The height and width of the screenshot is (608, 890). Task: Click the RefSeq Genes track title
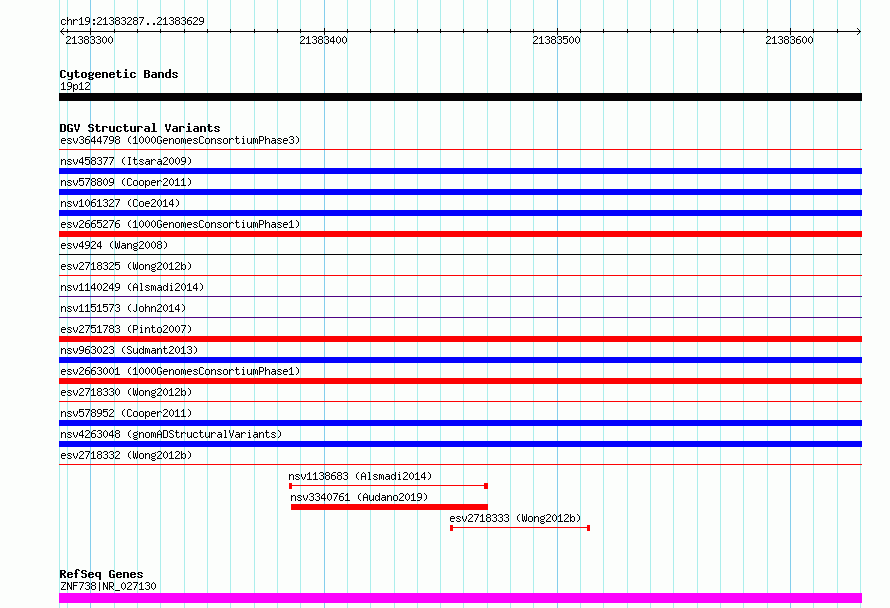(x=101, y=575)
